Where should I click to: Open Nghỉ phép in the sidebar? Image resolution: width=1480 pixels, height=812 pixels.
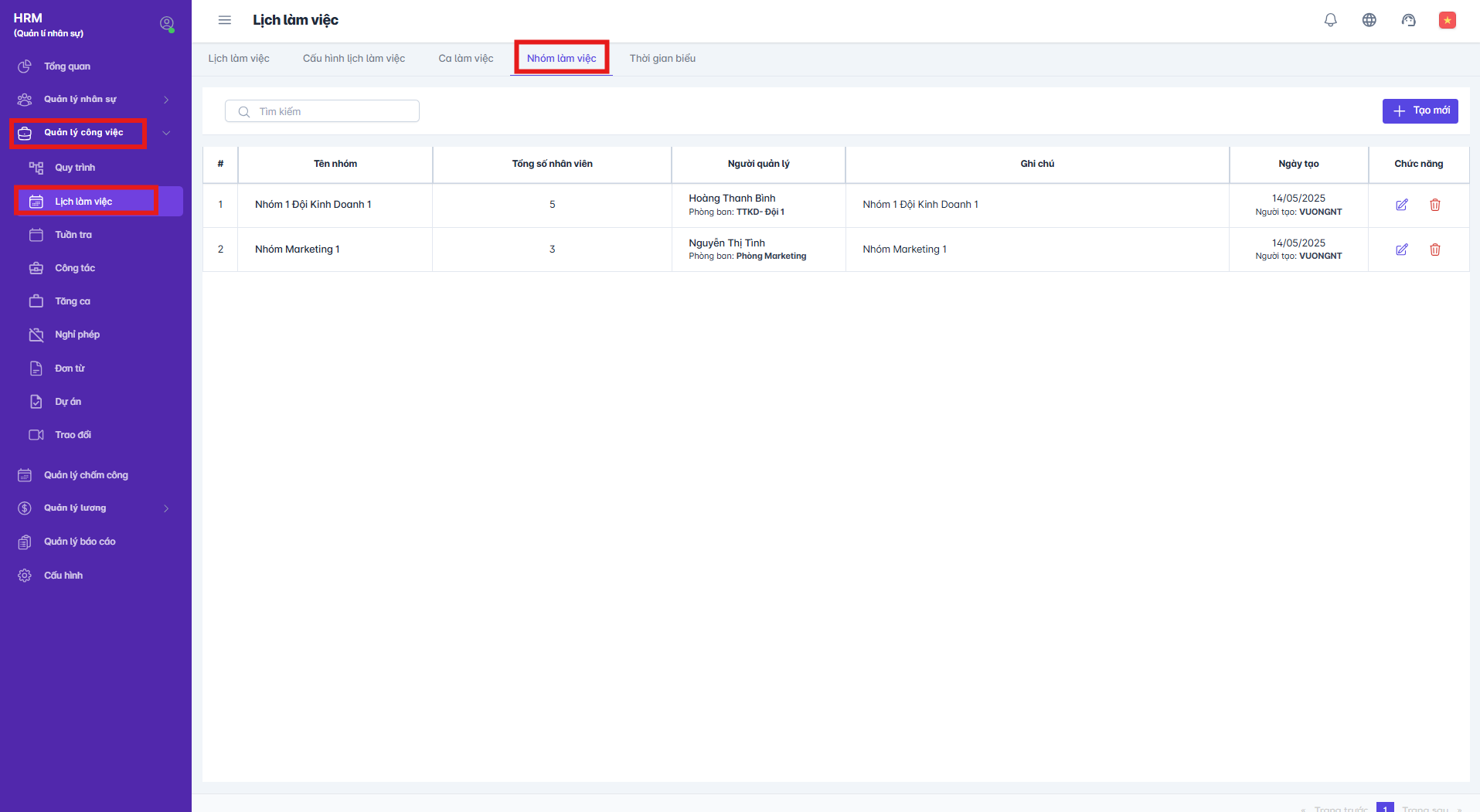77,335
